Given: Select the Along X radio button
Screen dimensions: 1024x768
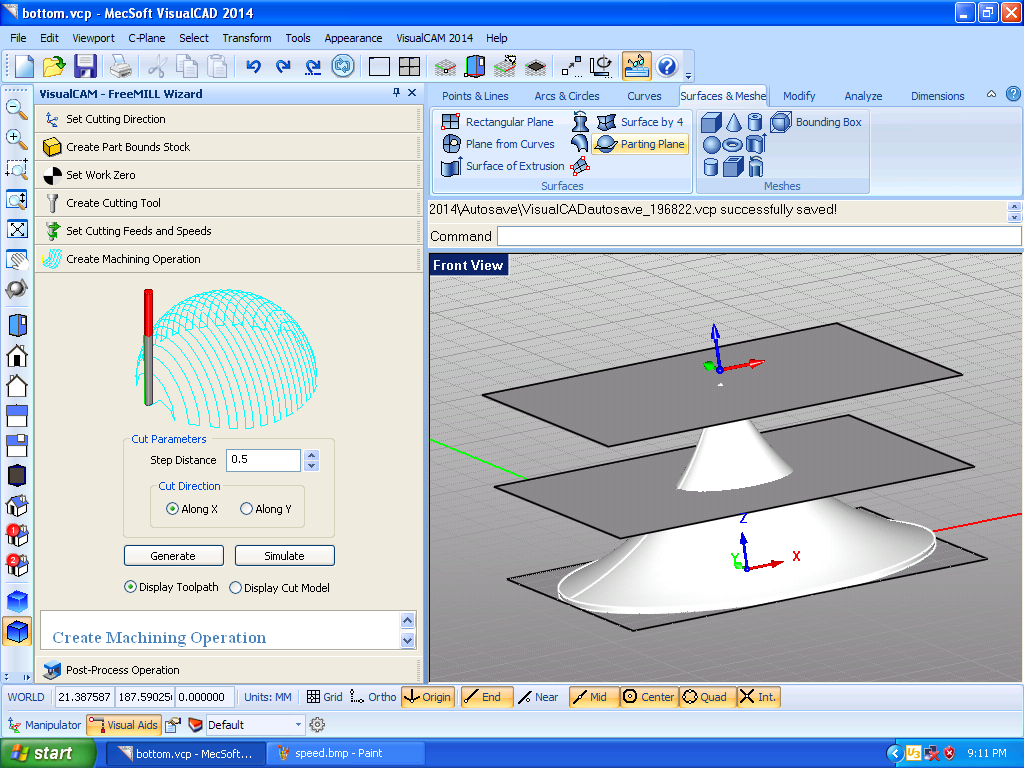Looking at the screenshot, I should [172, 509].
